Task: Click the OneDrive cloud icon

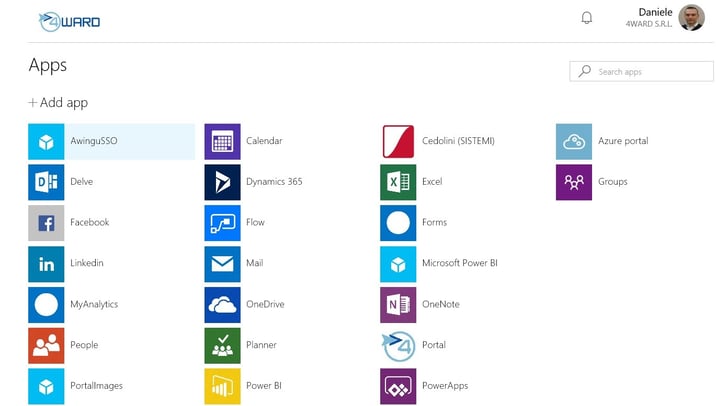Action: coord(222,304)
